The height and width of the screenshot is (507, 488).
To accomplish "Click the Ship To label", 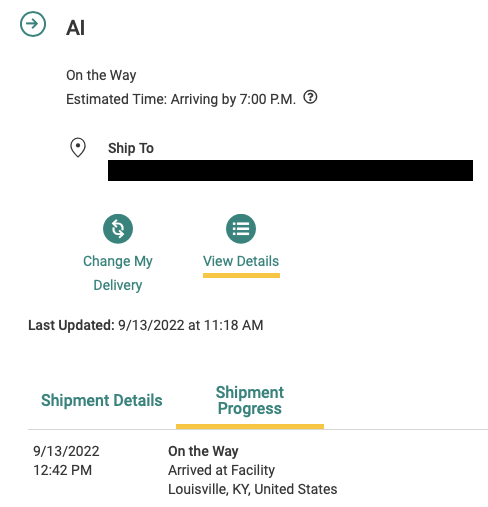I will [x=131, y=148].
